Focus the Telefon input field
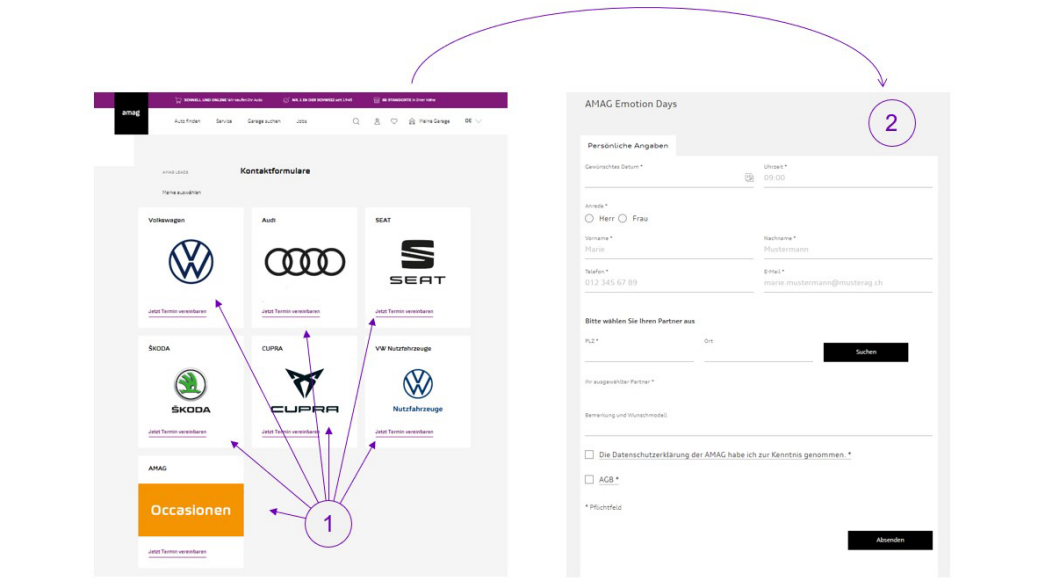This screenshot has width=1045, height=588. point(669,283)
